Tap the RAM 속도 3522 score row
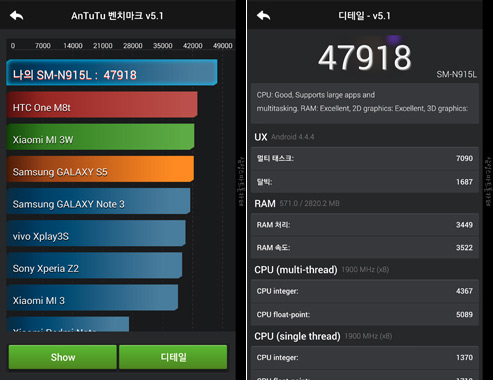Screen dimensions: 493x380 point(365,248)
